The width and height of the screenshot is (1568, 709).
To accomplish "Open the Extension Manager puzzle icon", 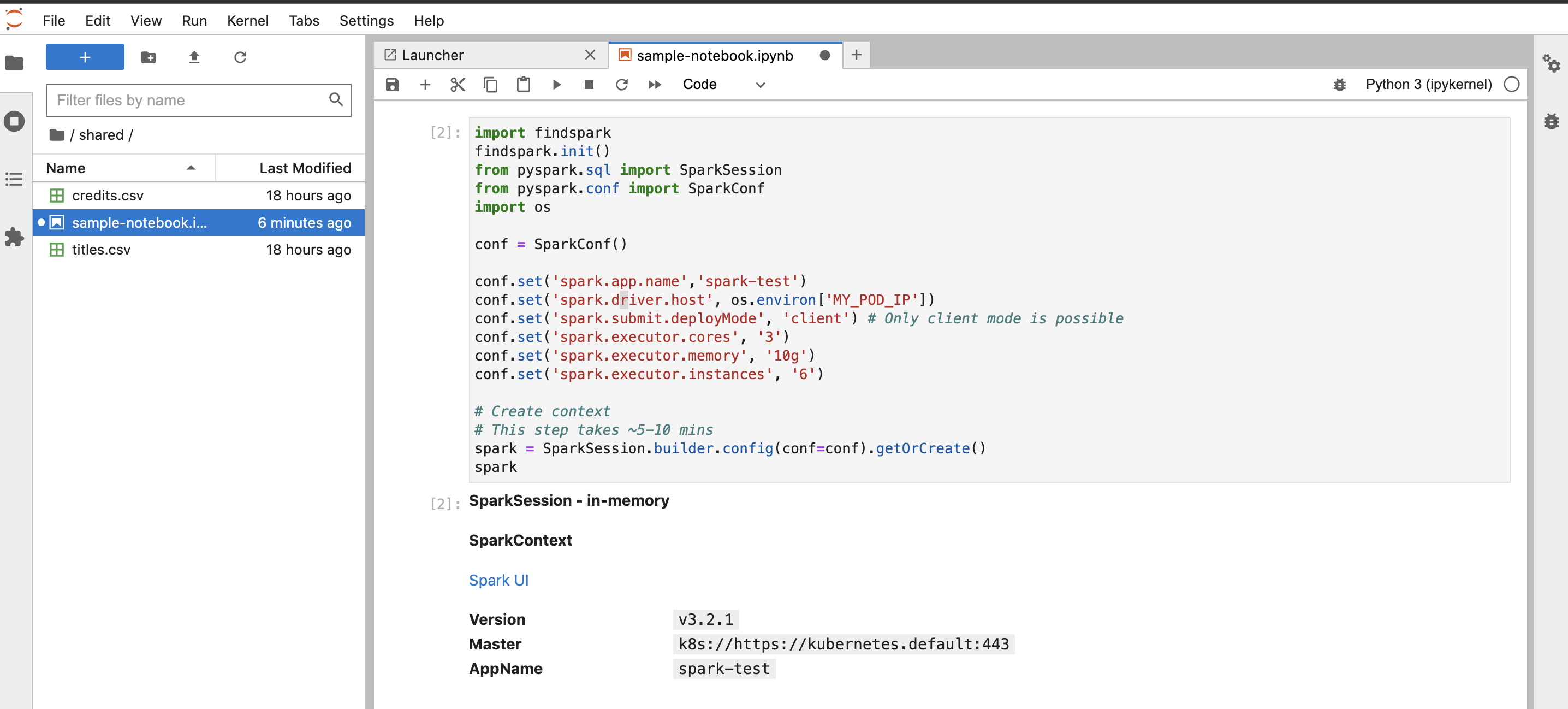I will coord(15,237).
